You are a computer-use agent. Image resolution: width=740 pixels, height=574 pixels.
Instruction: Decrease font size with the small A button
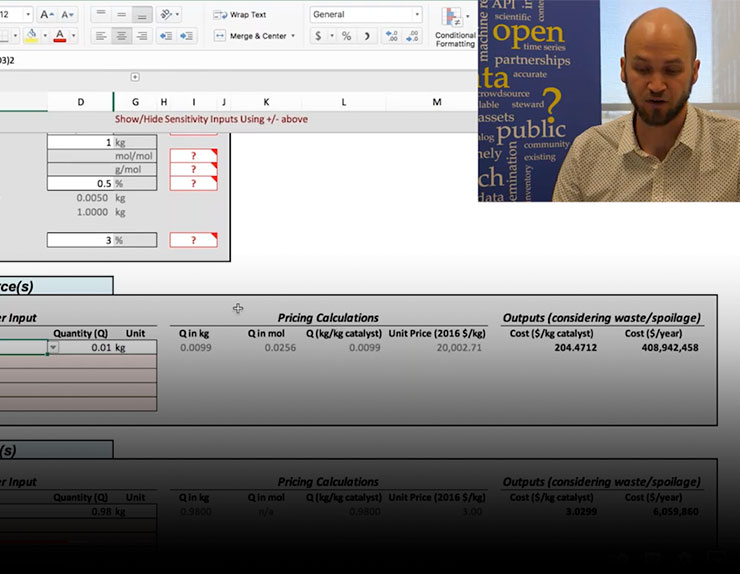pos(67,15)
